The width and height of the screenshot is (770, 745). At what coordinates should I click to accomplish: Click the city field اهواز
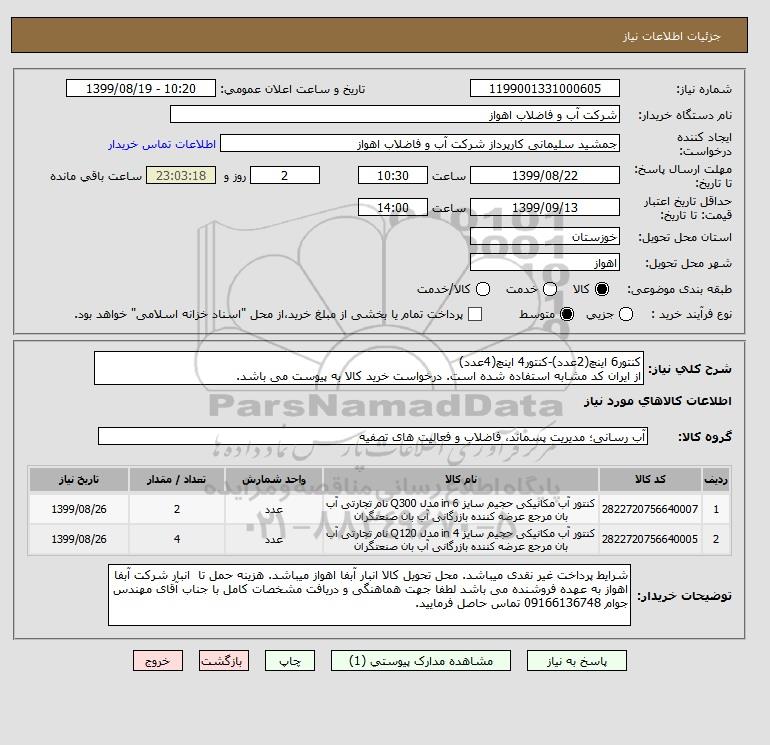click(545, 263)
